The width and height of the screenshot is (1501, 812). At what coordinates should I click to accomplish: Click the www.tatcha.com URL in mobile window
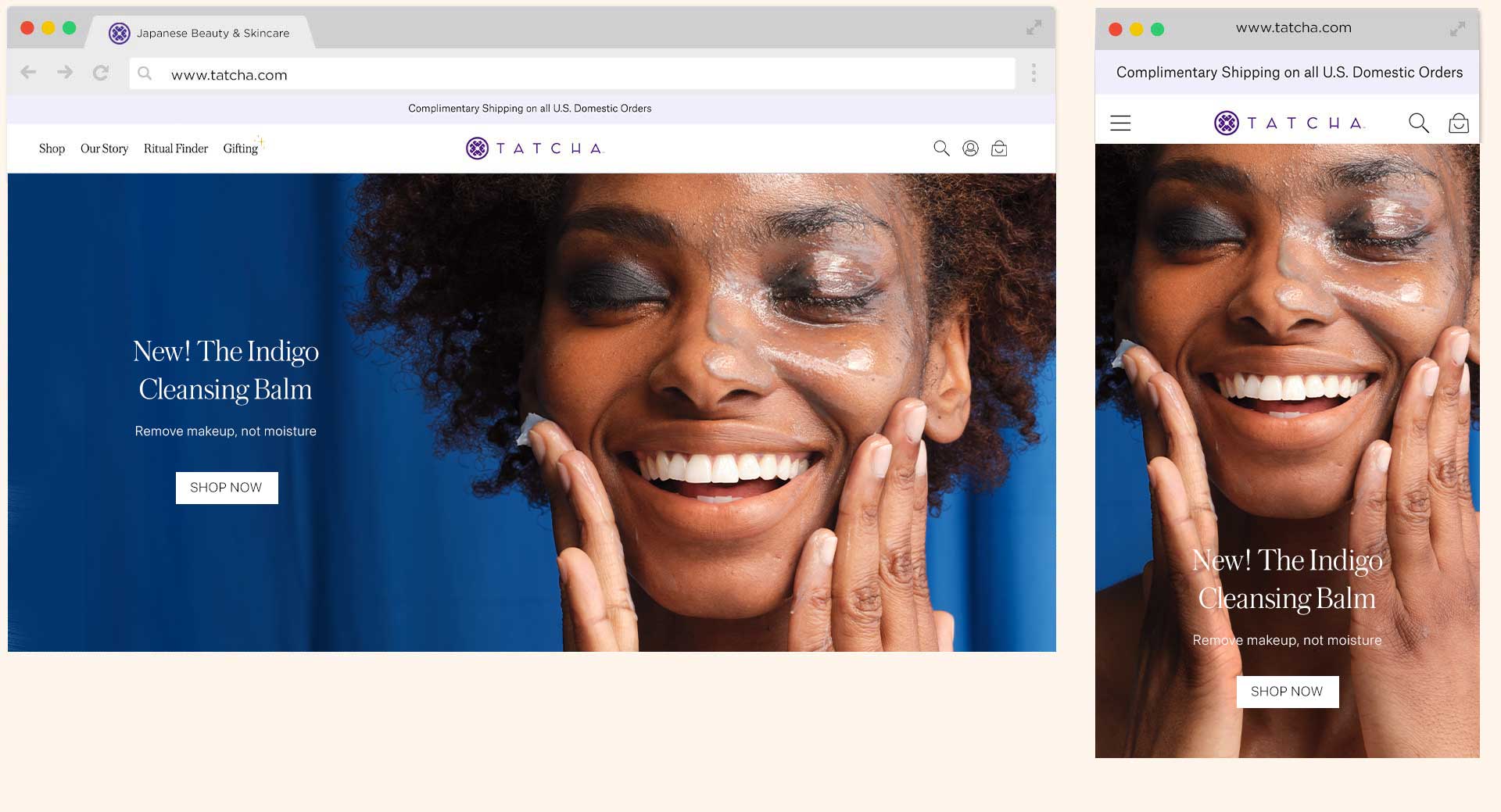(x=1294, y=27)
